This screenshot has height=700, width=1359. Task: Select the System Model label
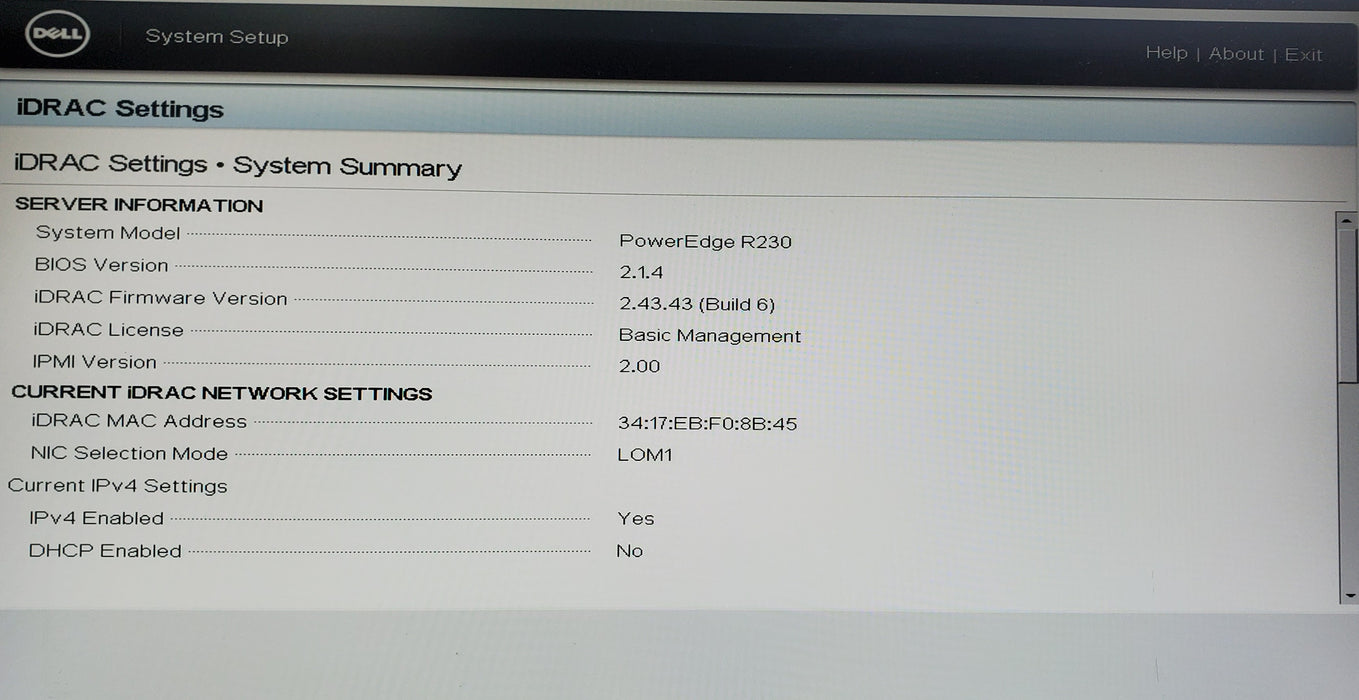coord(108,233)
